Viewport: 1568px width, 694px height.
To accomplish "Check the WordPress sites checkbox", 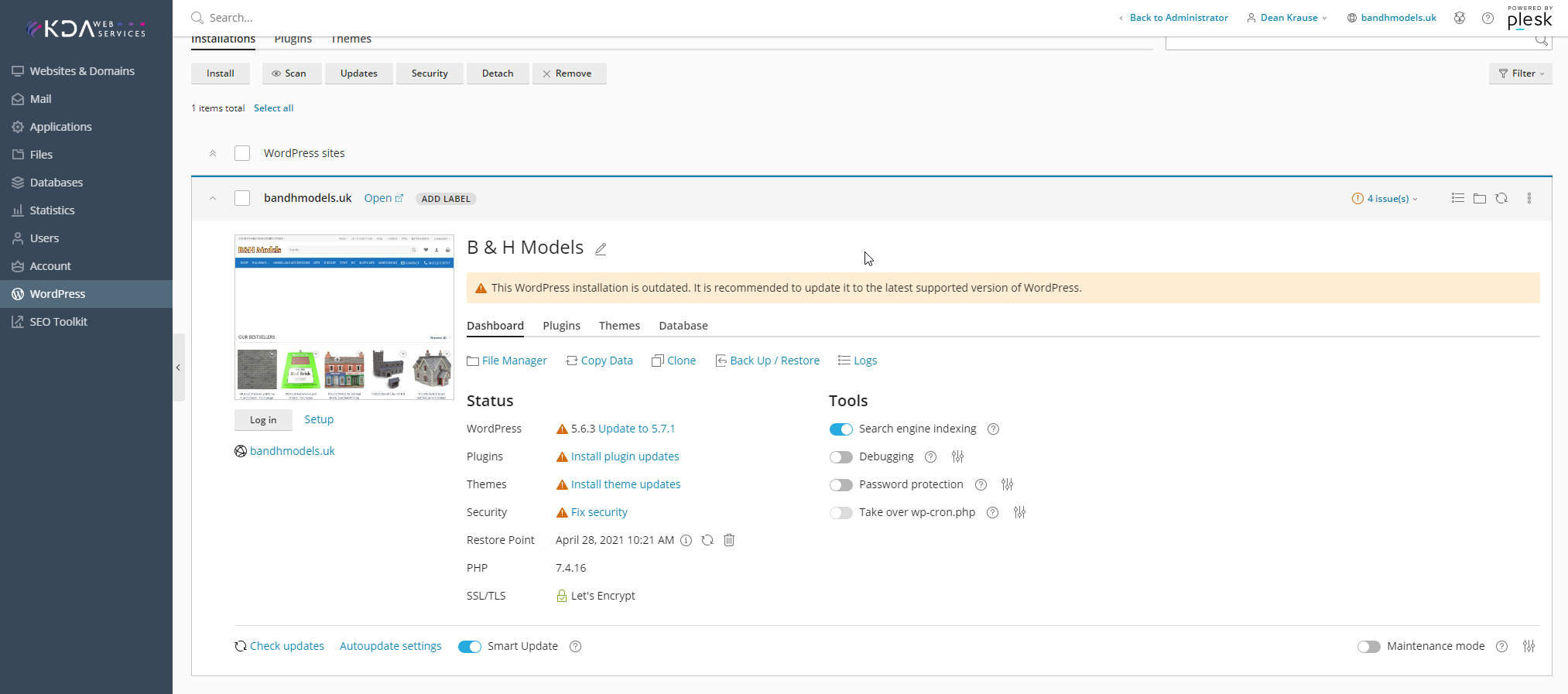I will 242,153.
